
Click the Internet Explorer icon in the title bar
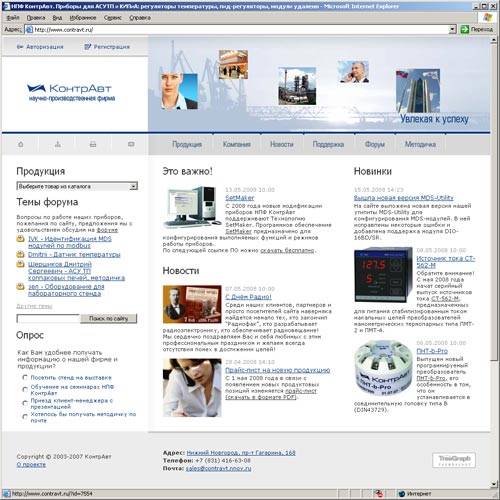coord(6,6)
